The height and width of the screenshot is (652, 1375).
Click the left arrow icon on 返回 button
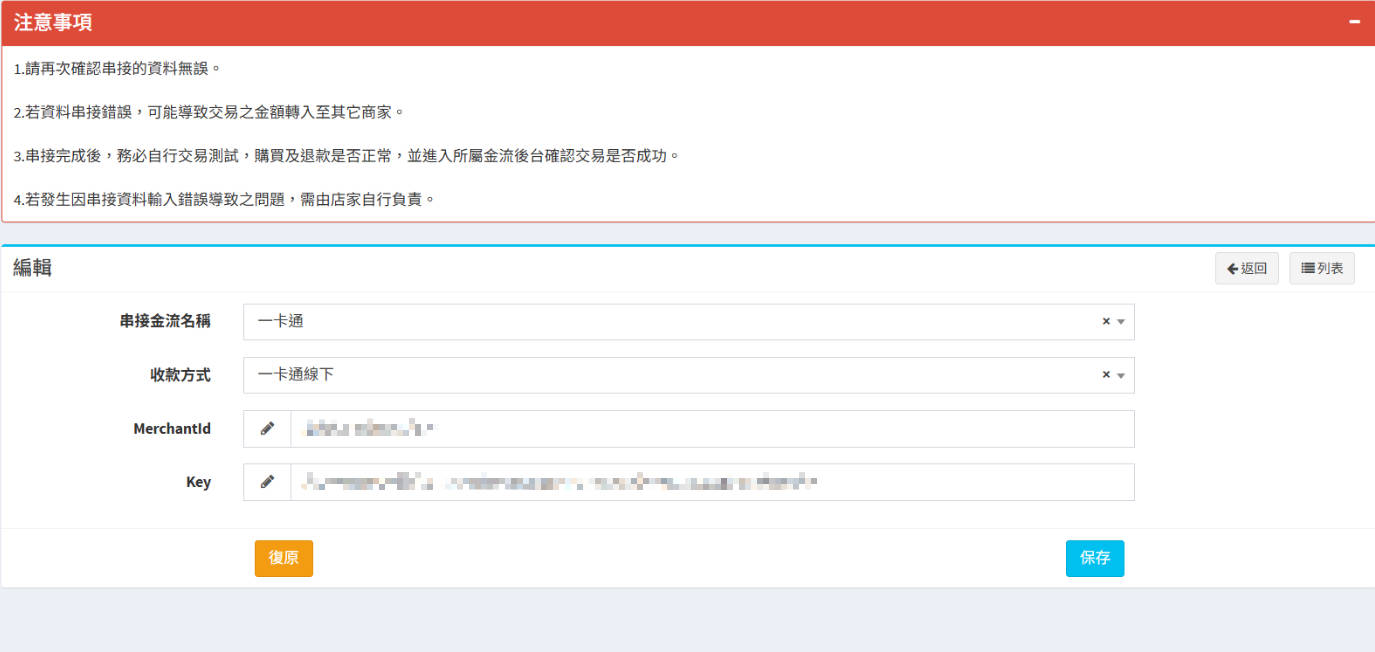point(1232,268)
